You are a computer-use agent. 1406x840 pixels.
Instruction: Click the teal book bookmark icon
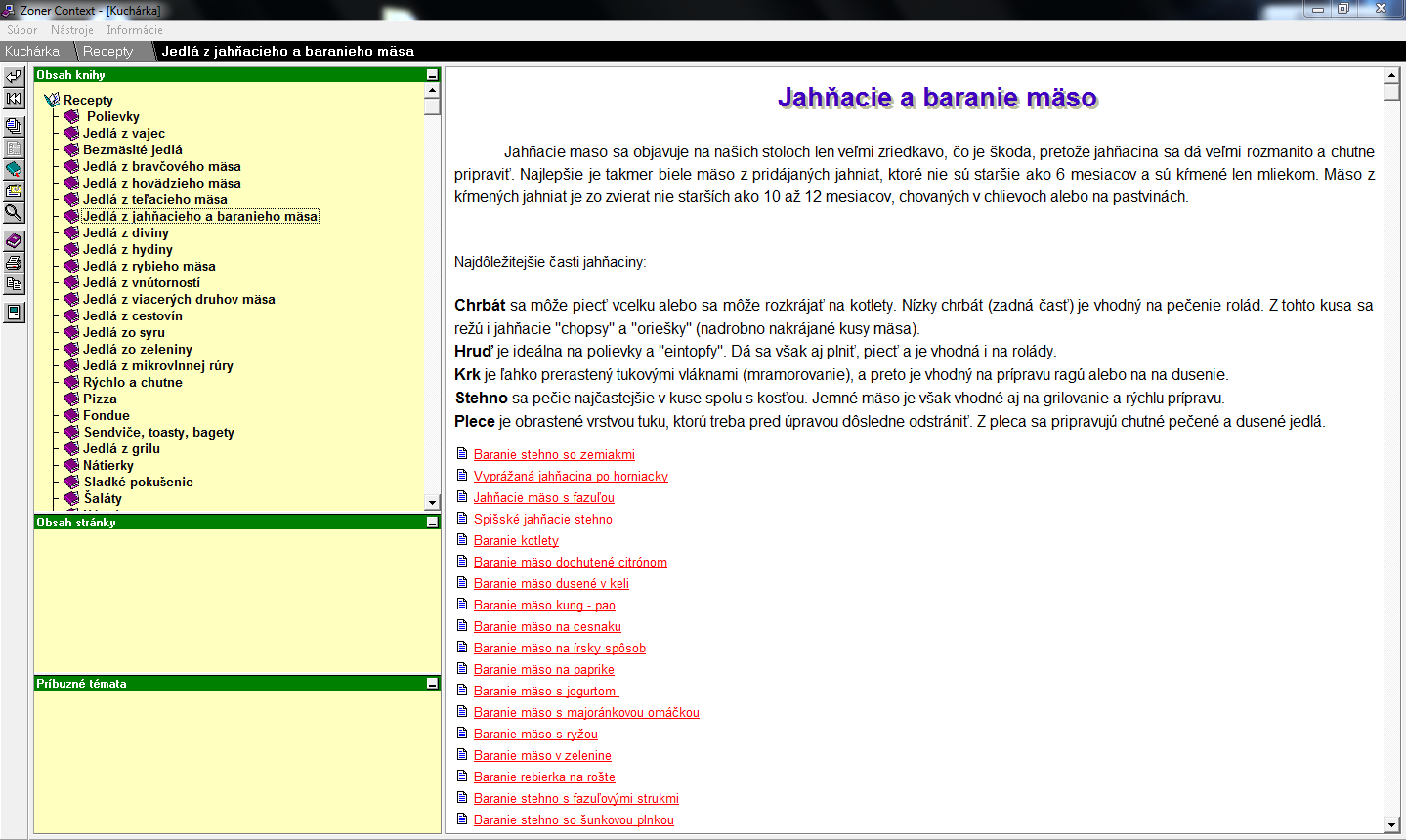tap(14, 169)
